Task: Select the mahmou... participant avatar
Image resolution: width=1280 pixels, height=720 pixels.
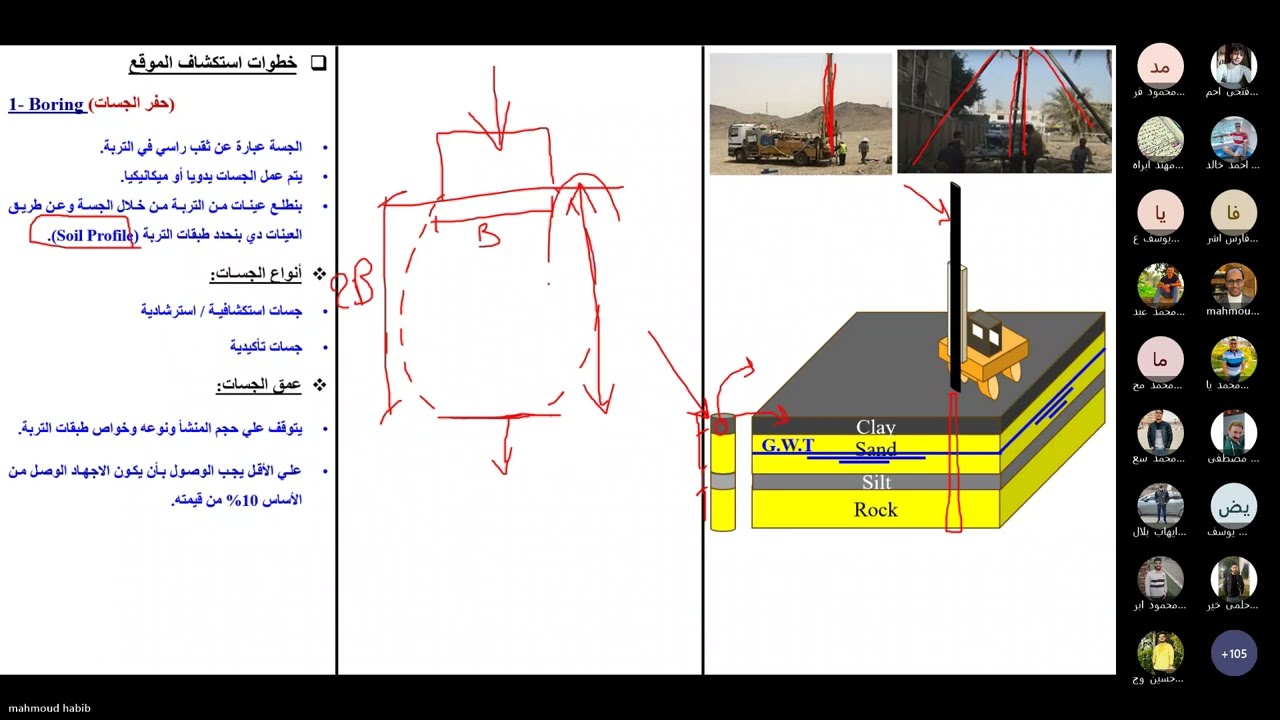Action: click(x=1234, y=286)
